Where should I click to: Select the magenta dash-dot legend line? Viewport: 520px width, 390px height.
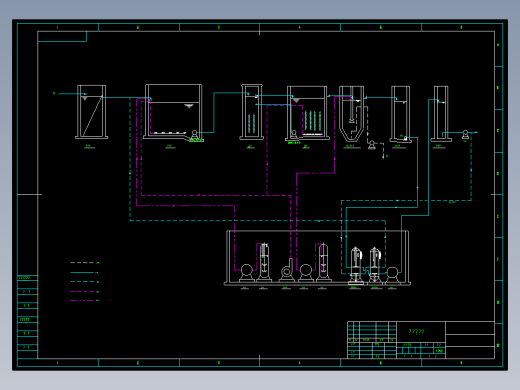(82, 301)
